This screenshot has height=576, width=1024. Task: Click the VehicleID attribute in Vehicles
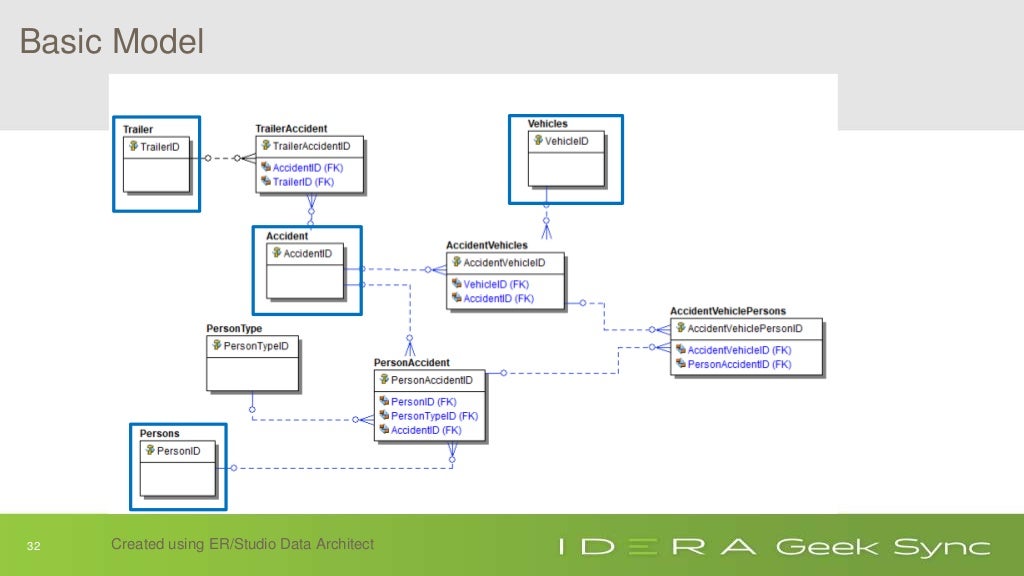click(567, 141)
